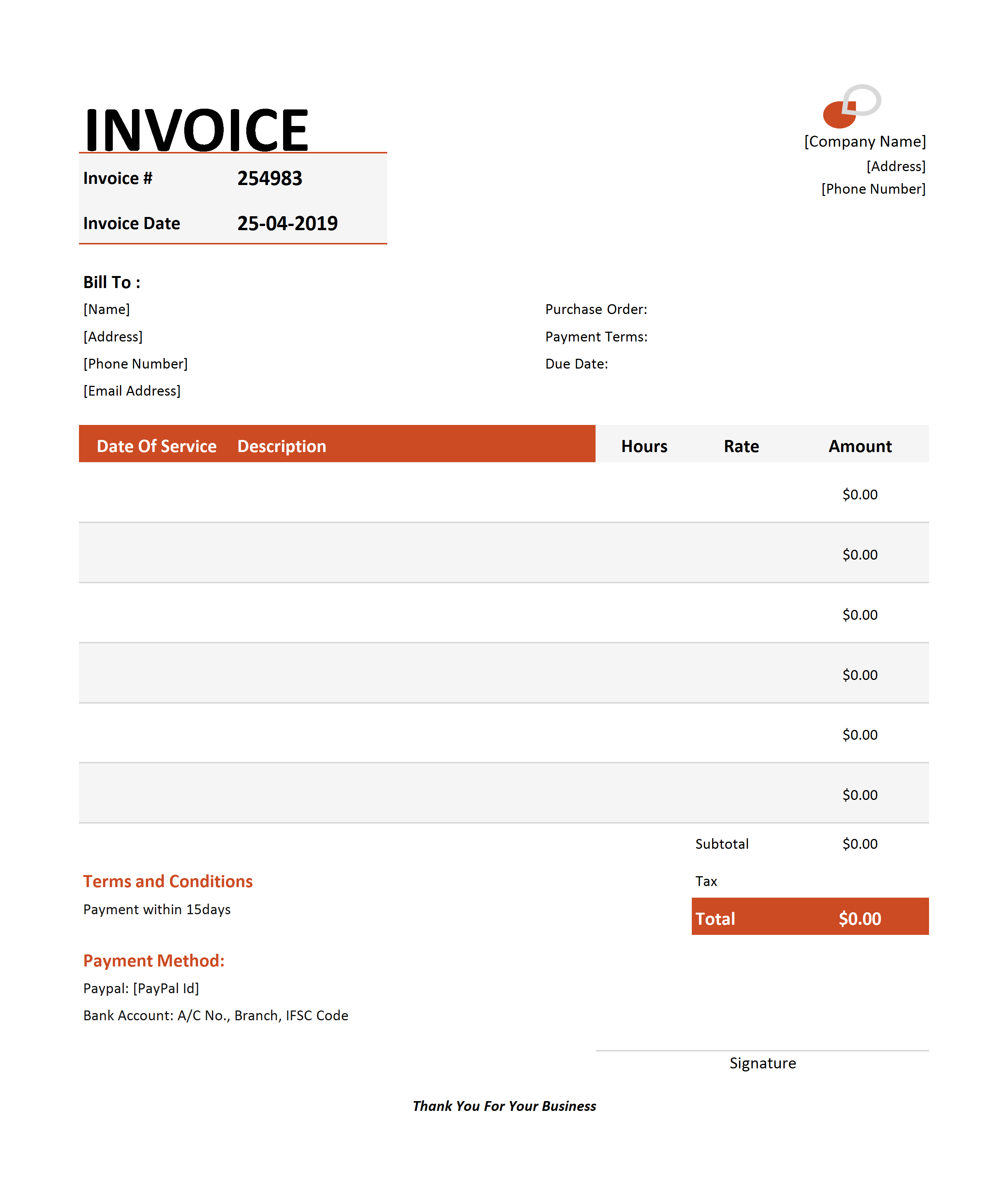Click the Bill To [Address] placeholder
This screenshot has height=1200, width=1008.
tap(113, 337)
